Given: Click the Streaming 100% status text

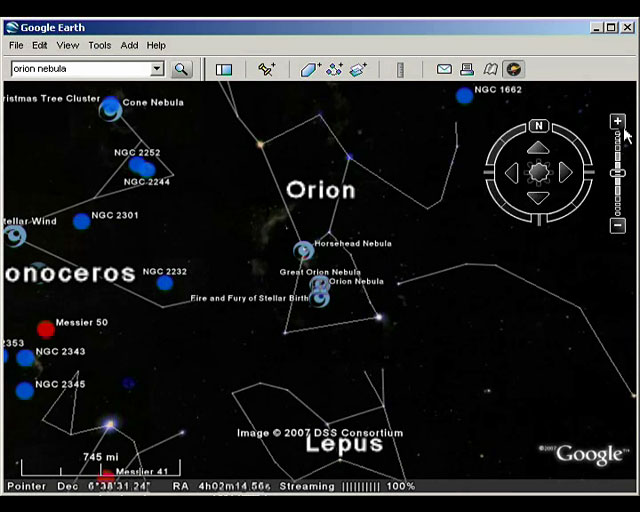Looking at the screenshot, I should [x=347, y=486].
